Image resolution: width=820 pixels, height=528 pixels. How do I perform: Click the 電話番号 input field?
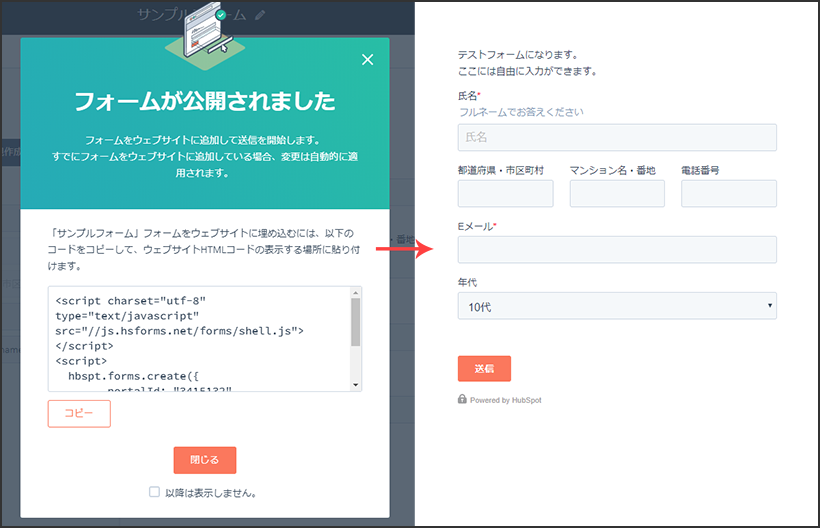(728, 193)
